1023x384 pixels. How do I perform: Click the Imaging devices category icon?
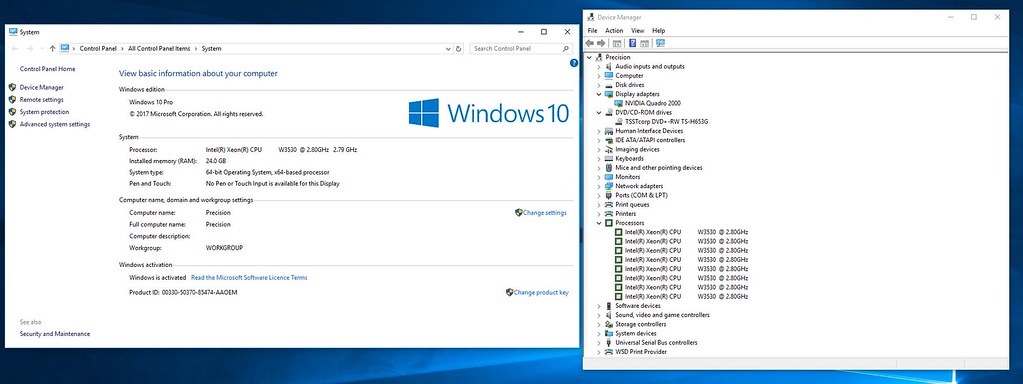coord(609,149)
